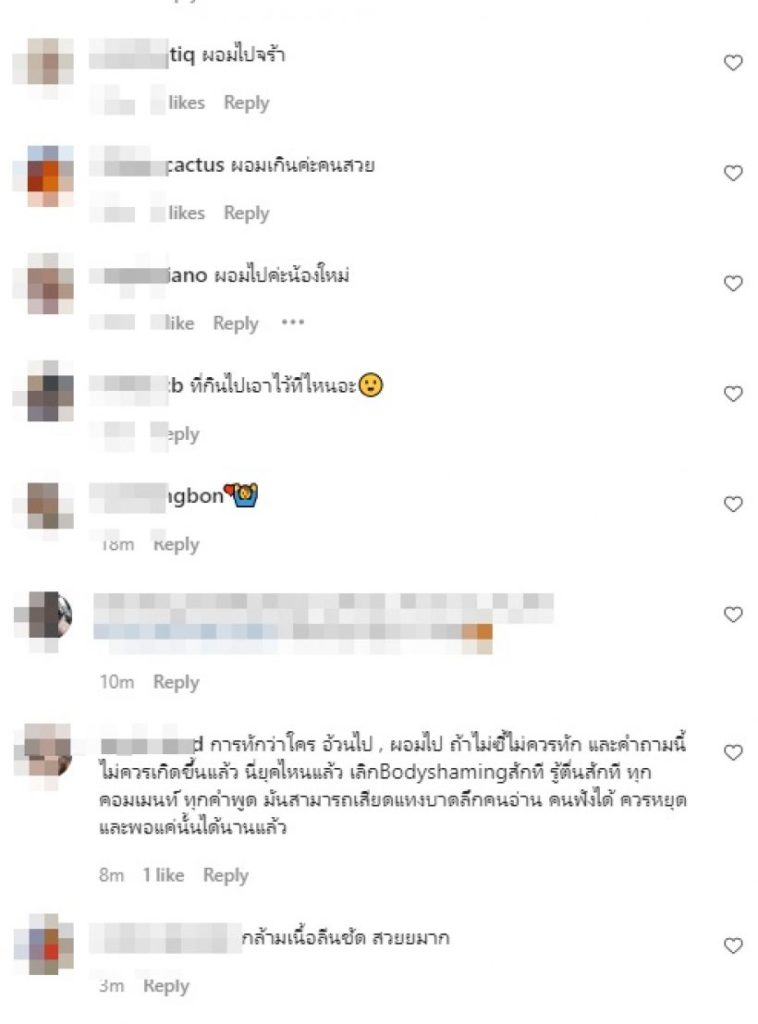Like the long Bodyshaming comment
This screenshot has width=758, height=1024.
[733, 752]
